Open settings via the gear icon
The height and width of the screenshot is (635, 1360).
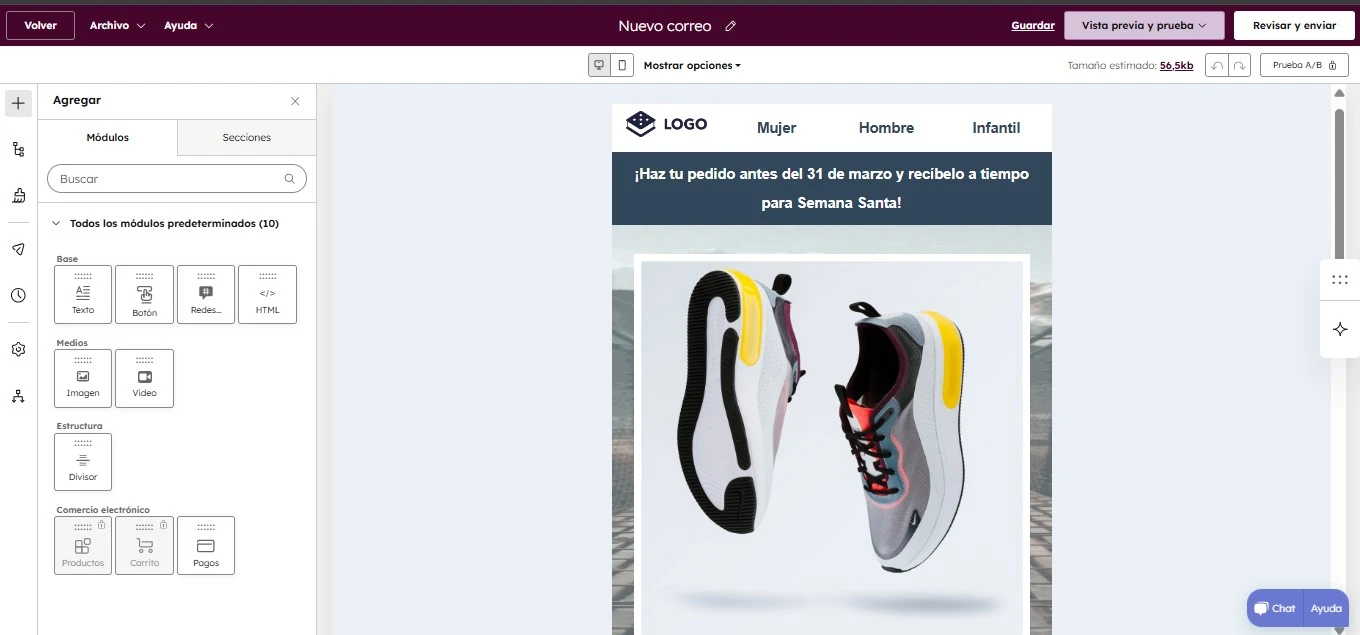pyautogui.click(x=17, y=348)
